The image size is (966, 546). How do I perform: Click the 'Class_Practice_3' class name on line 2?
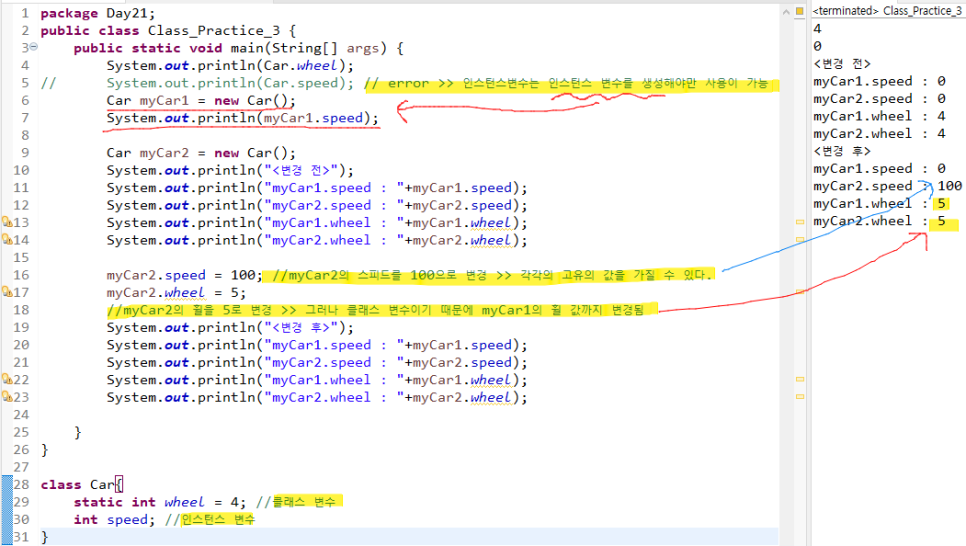coord(214,30)
